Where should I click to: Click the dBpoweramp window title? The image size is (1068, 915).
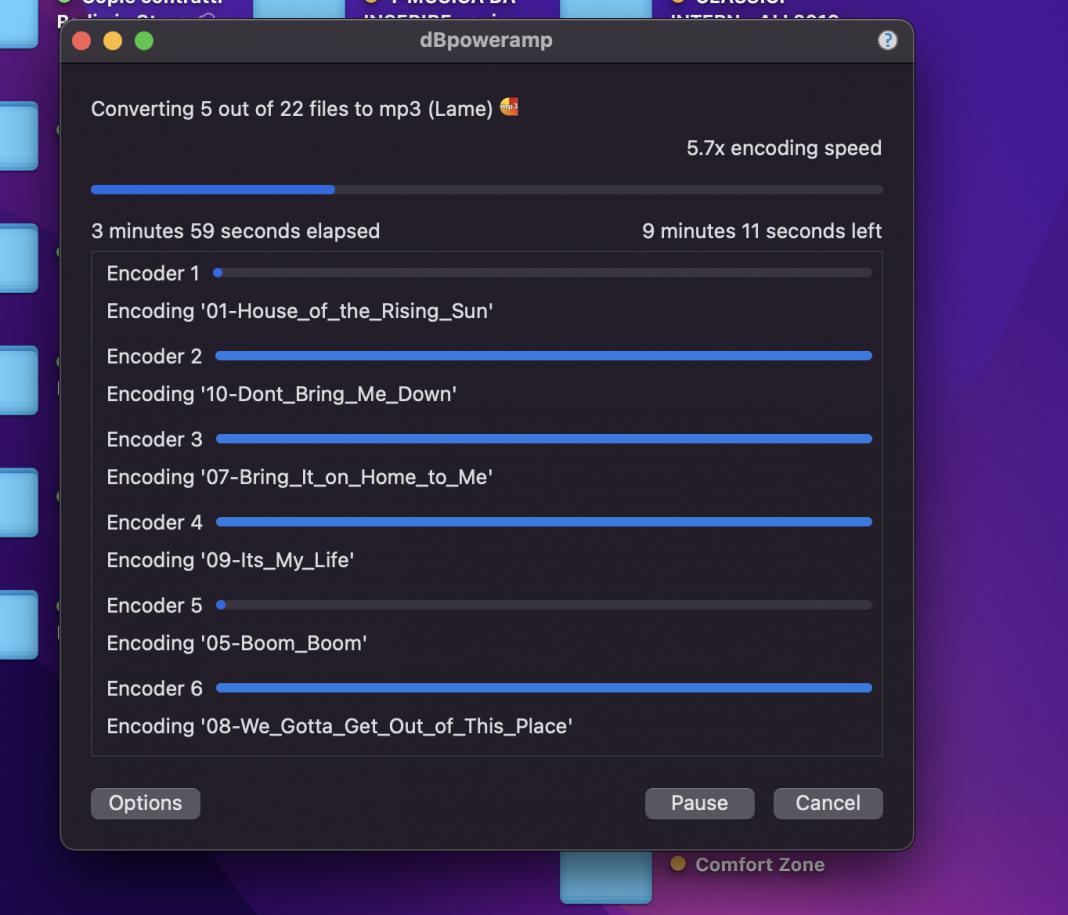click(x=486, y=41)
